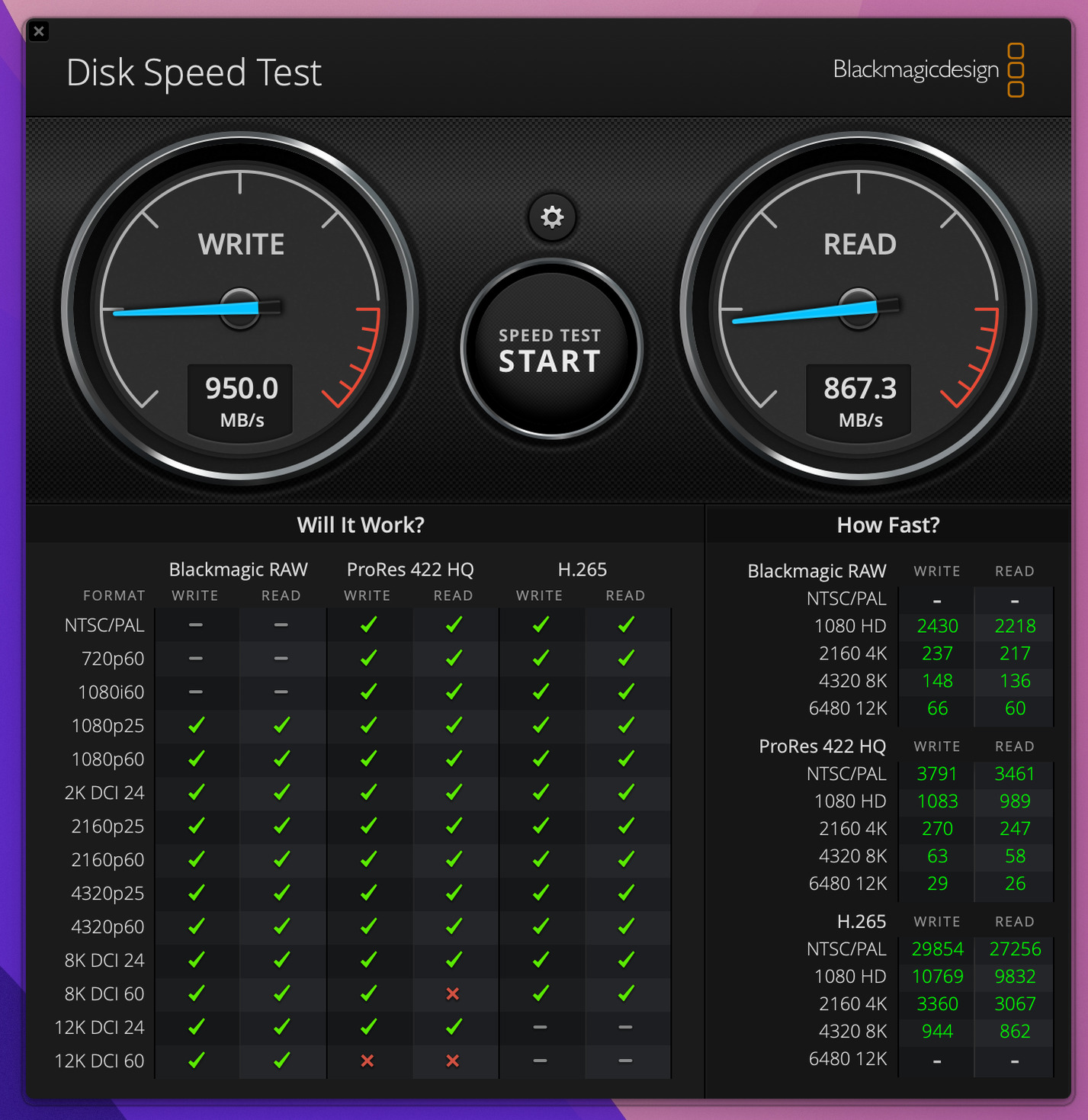Click the 12K DCI 60 format row label
The width and height of the screenshot is (1088, 1120).
pyautogui.click(x=99, y=1061)
